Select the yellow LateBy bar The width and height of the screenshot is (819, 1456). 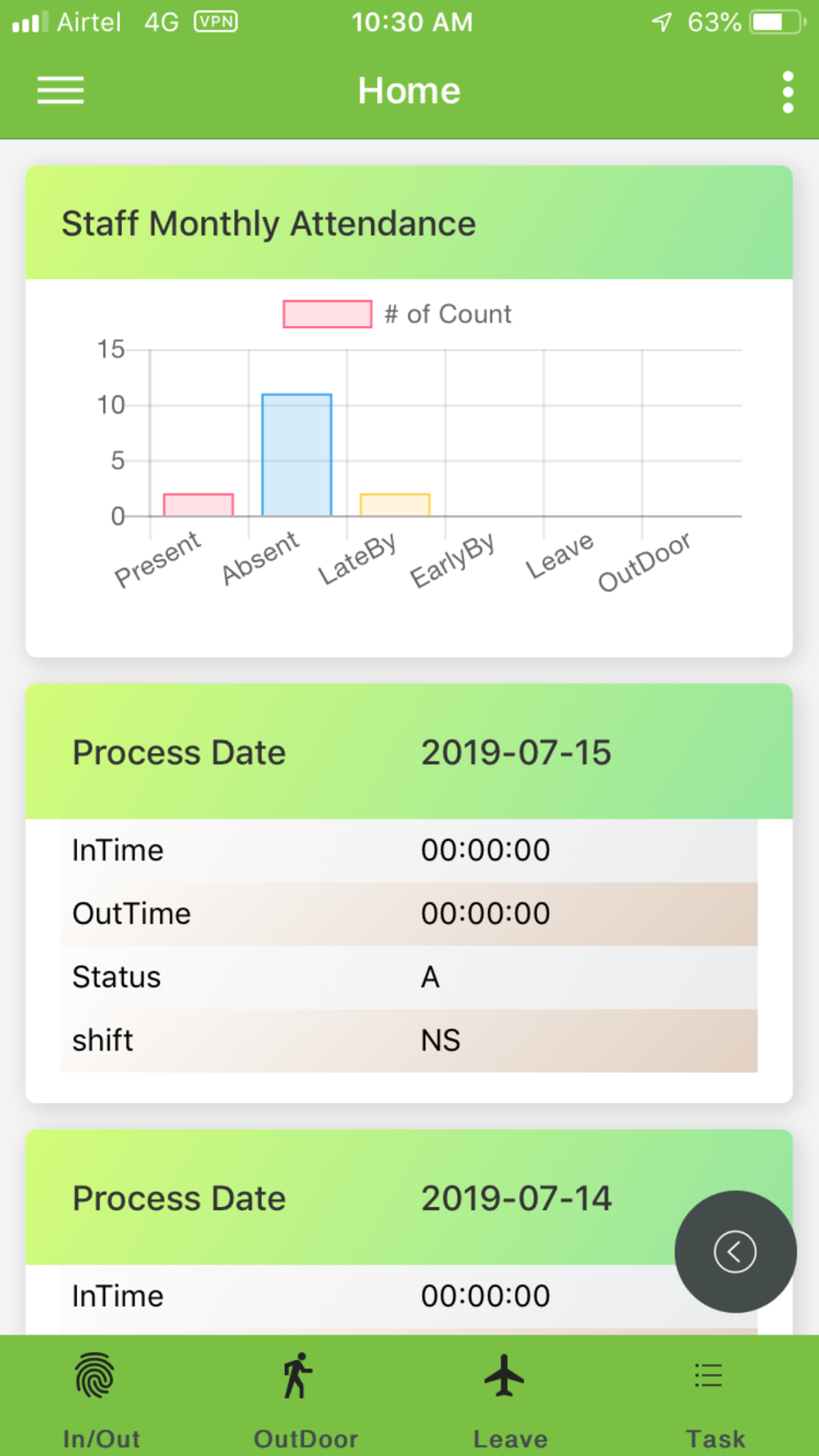395,504
